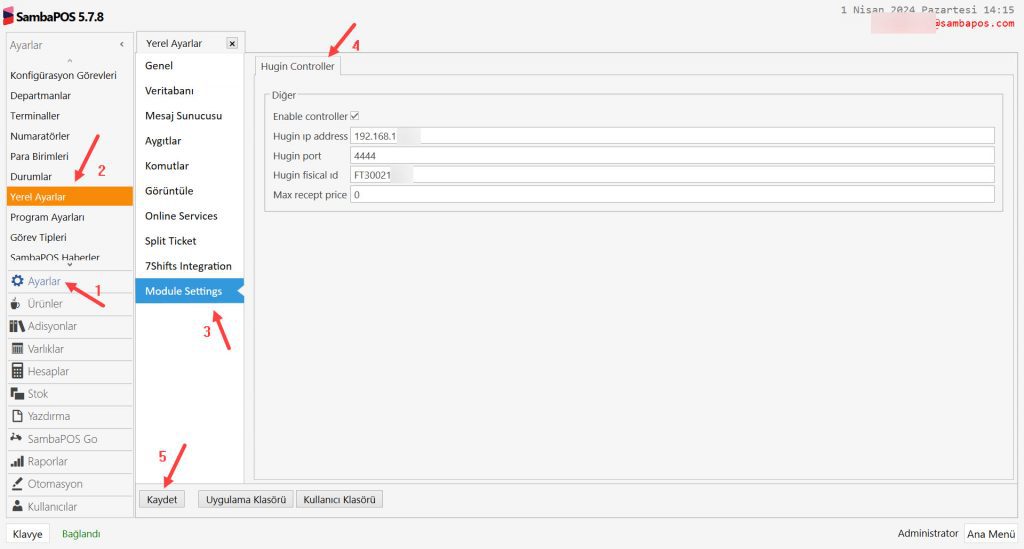Select Module Settings in the local settings menu
1024x549 pixels.
click(184, 291)
